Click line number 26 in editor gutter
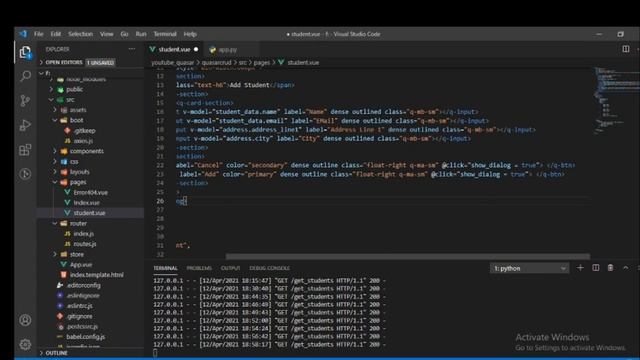Viewport: 640px width, 360px height. 160,201
